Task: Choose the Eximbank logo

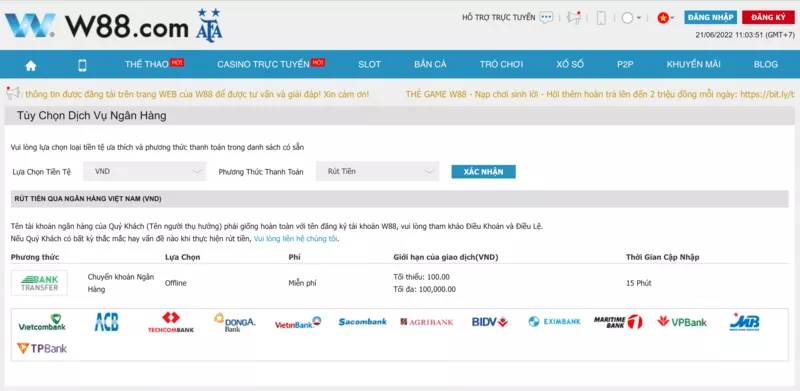Action: coord(554,322)
